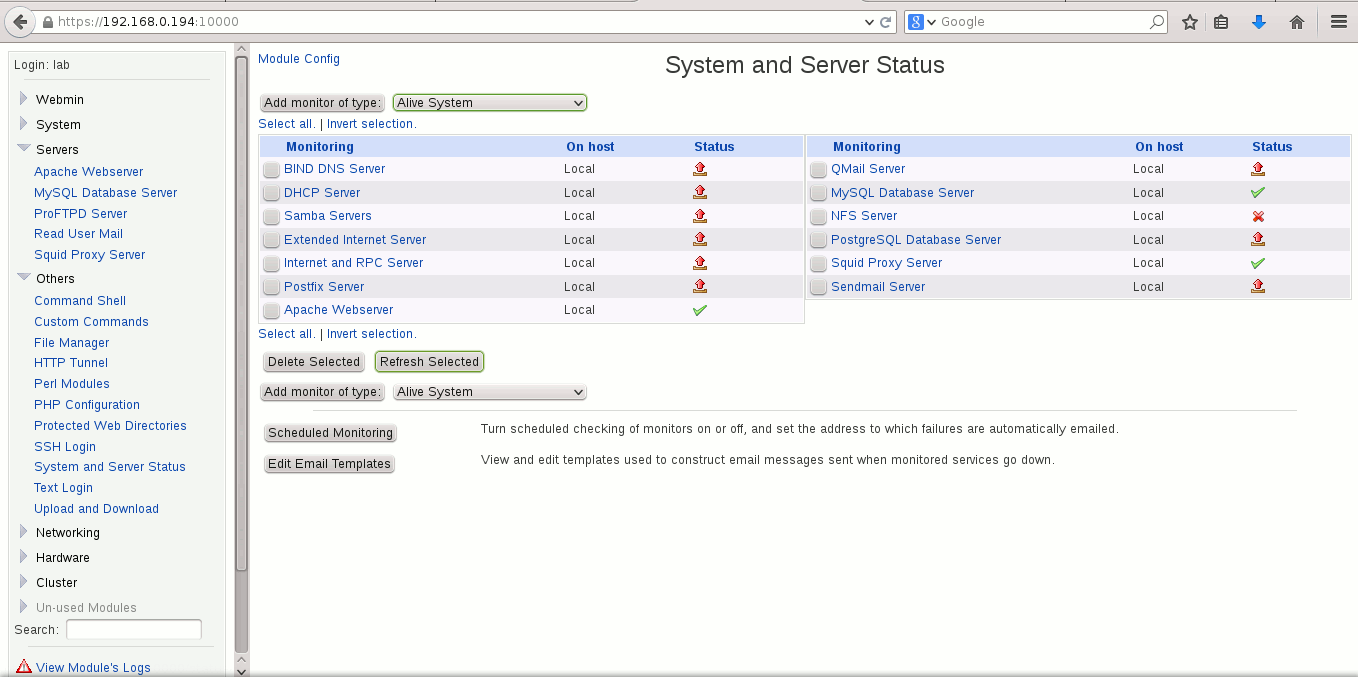Click the bottom Select all link
This screenshot has width=1358, height=677.
tap(286, 334)
